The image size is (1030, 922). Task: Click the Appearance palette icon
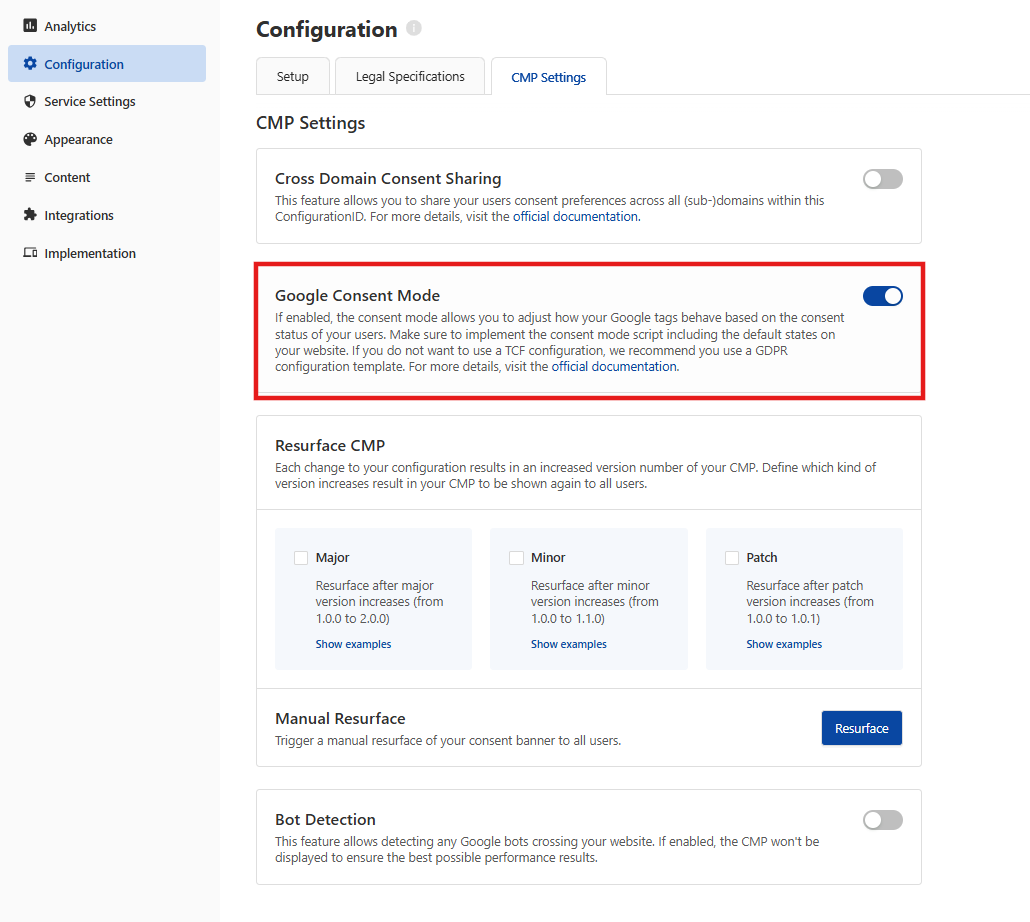coord(30,139)
